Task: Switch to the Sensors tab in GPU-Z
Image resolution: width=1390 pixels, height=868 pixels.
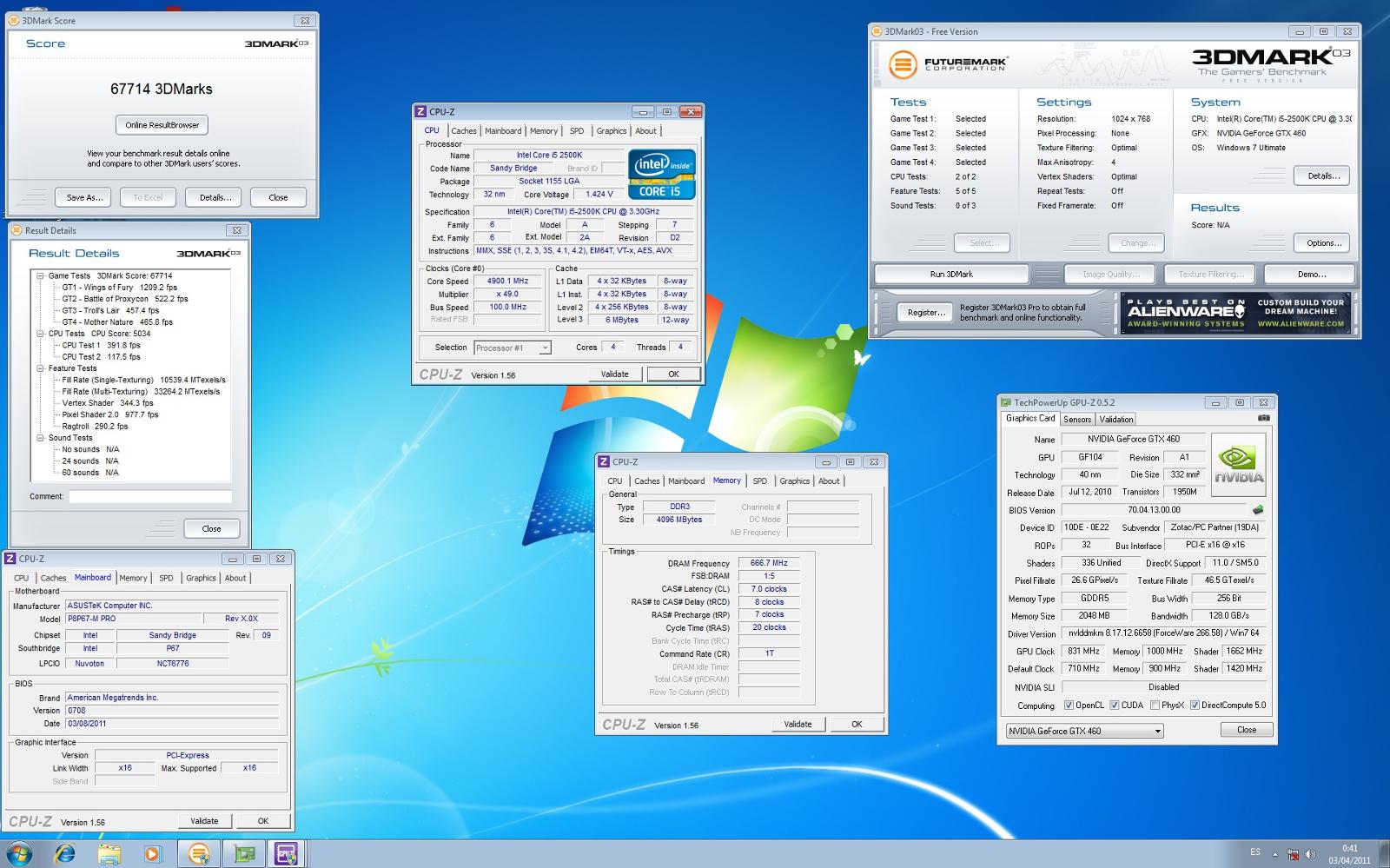Action: [1077, 419]
